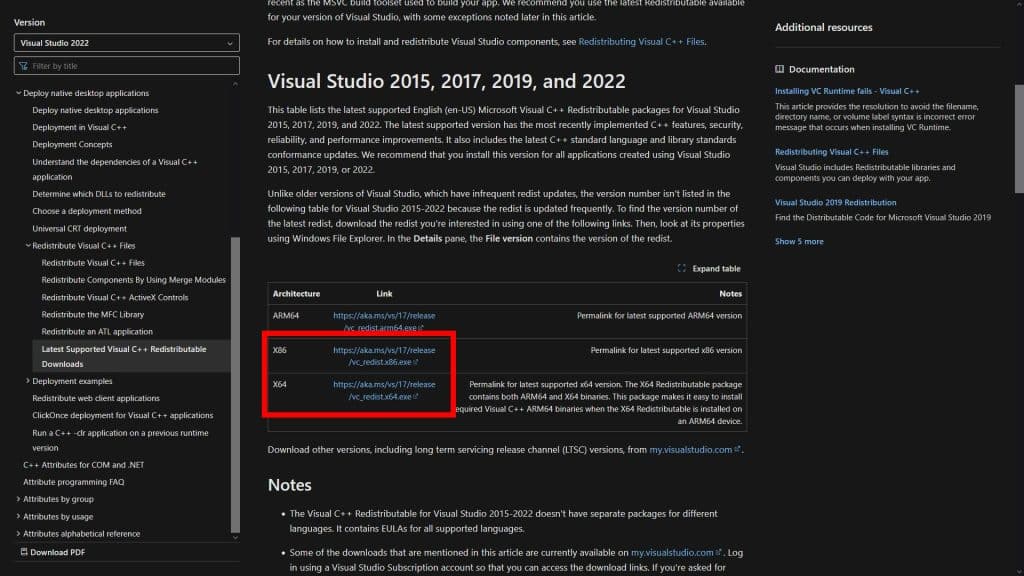Collapse Redistribute Visual C++ Files chevron
1024x576 pixels.
coord(28,246)
